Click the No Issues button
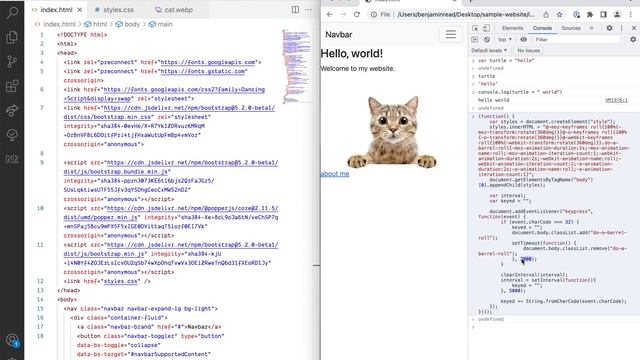 point(529,51)
